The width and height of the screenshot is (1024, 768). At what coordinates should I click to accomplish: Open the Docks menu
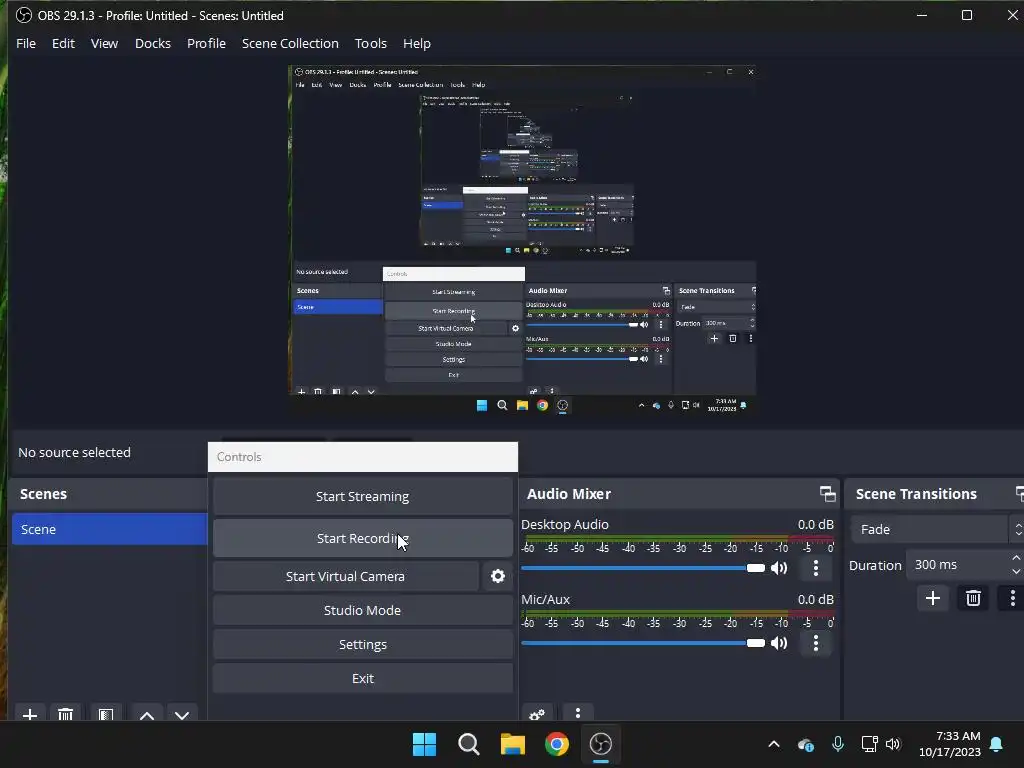pos(153,43)
